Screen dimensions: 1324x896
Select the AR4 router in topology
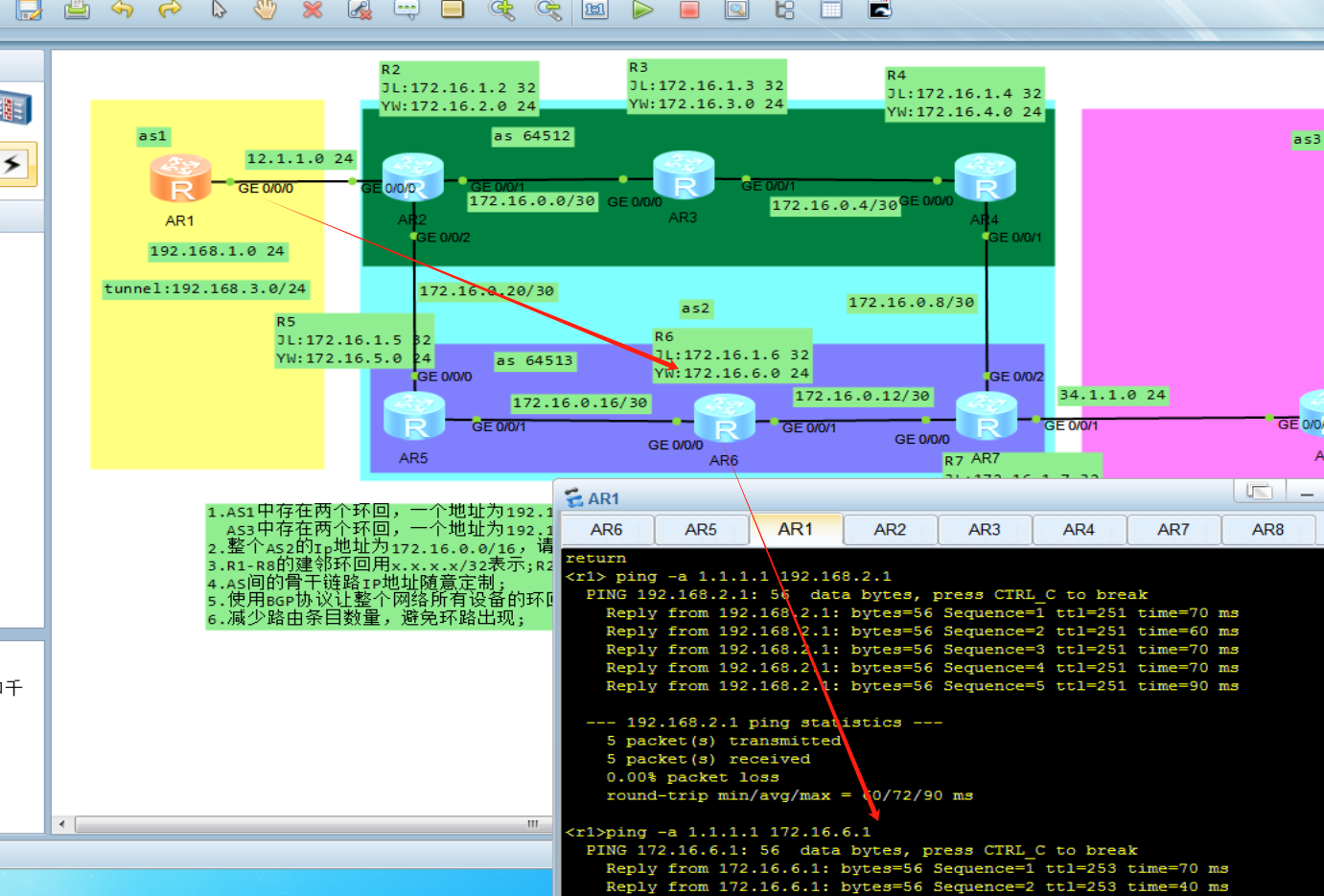[986, 177]
